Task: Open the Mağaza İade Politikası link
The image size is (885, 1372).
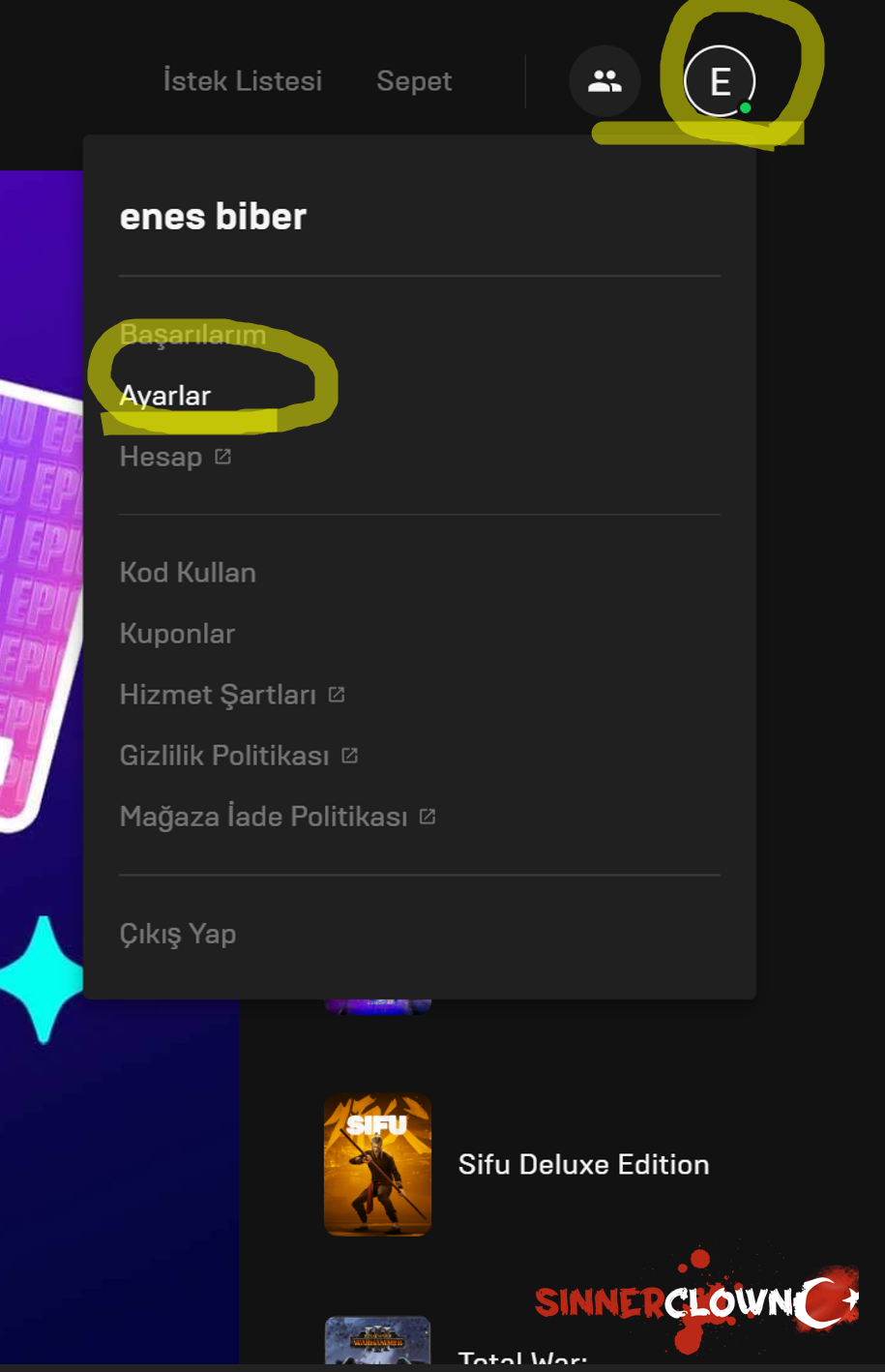Action: tap(263, 817)
